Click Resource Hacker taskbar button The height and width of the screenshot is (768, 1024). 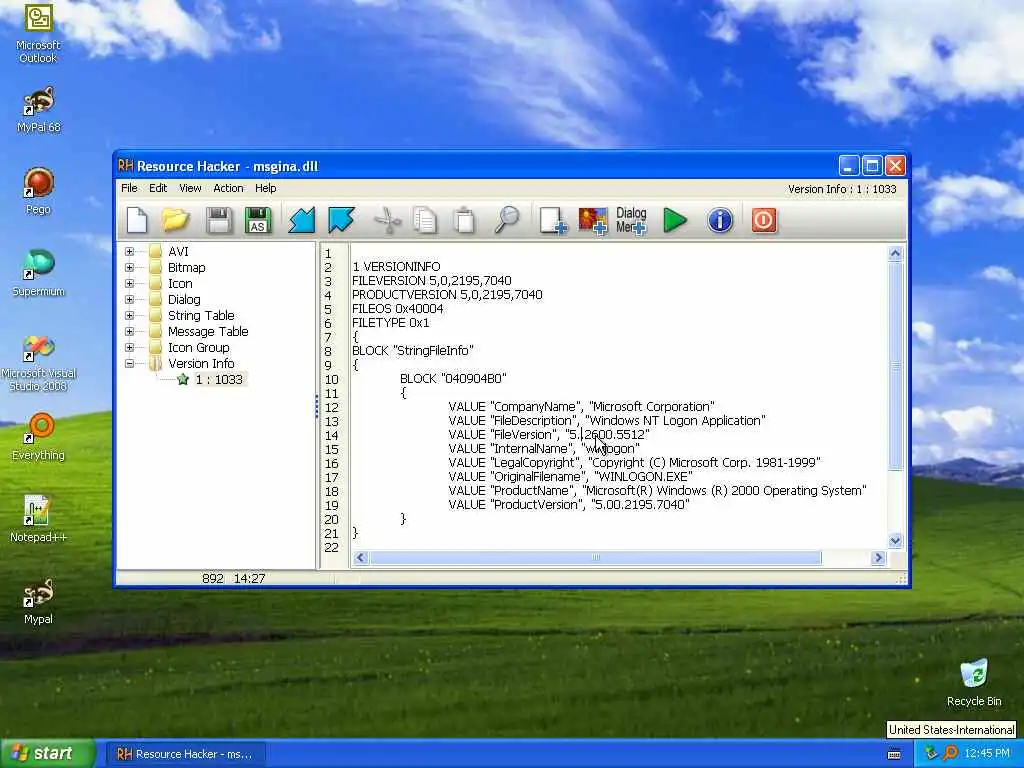[185, 754]
